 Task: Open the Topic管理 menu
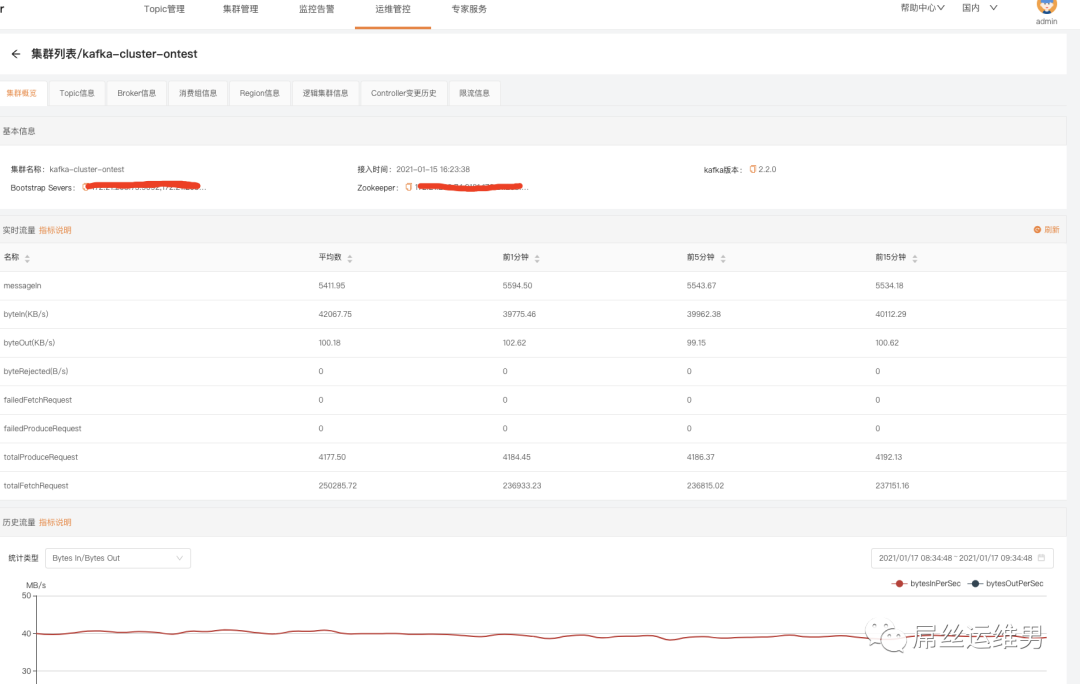coord(164,9)
